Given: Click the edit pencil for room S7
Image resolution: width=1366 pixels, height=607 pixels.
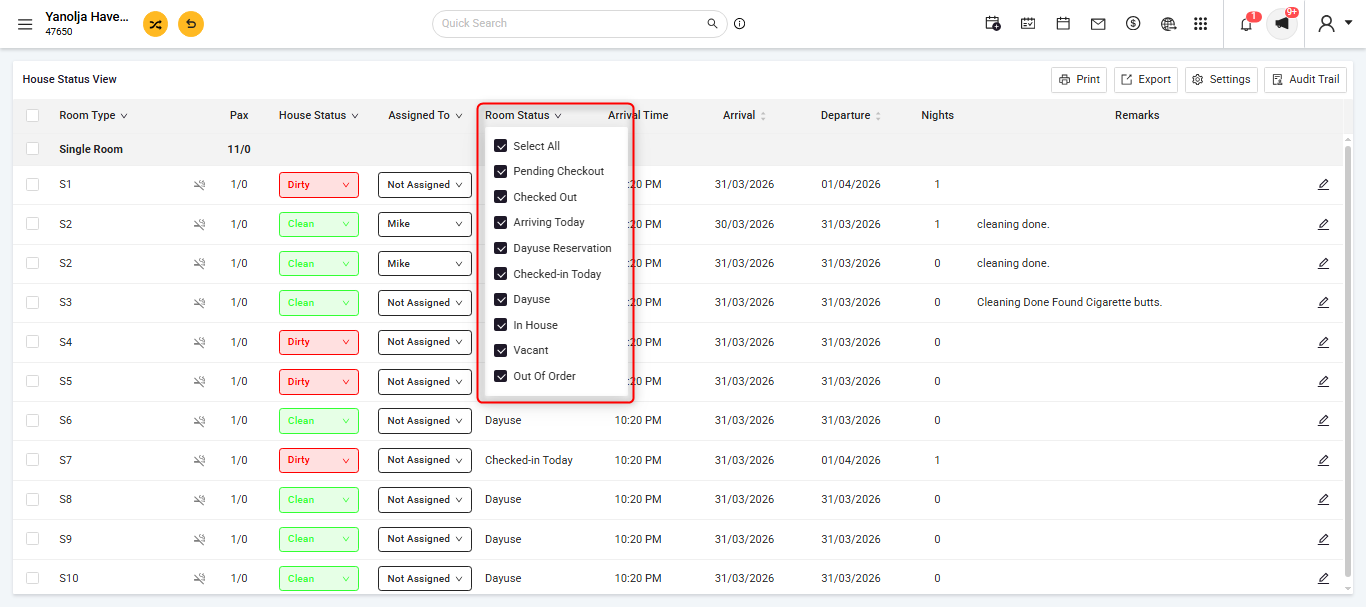Looking at the screenshot, I should (1323, 460).
